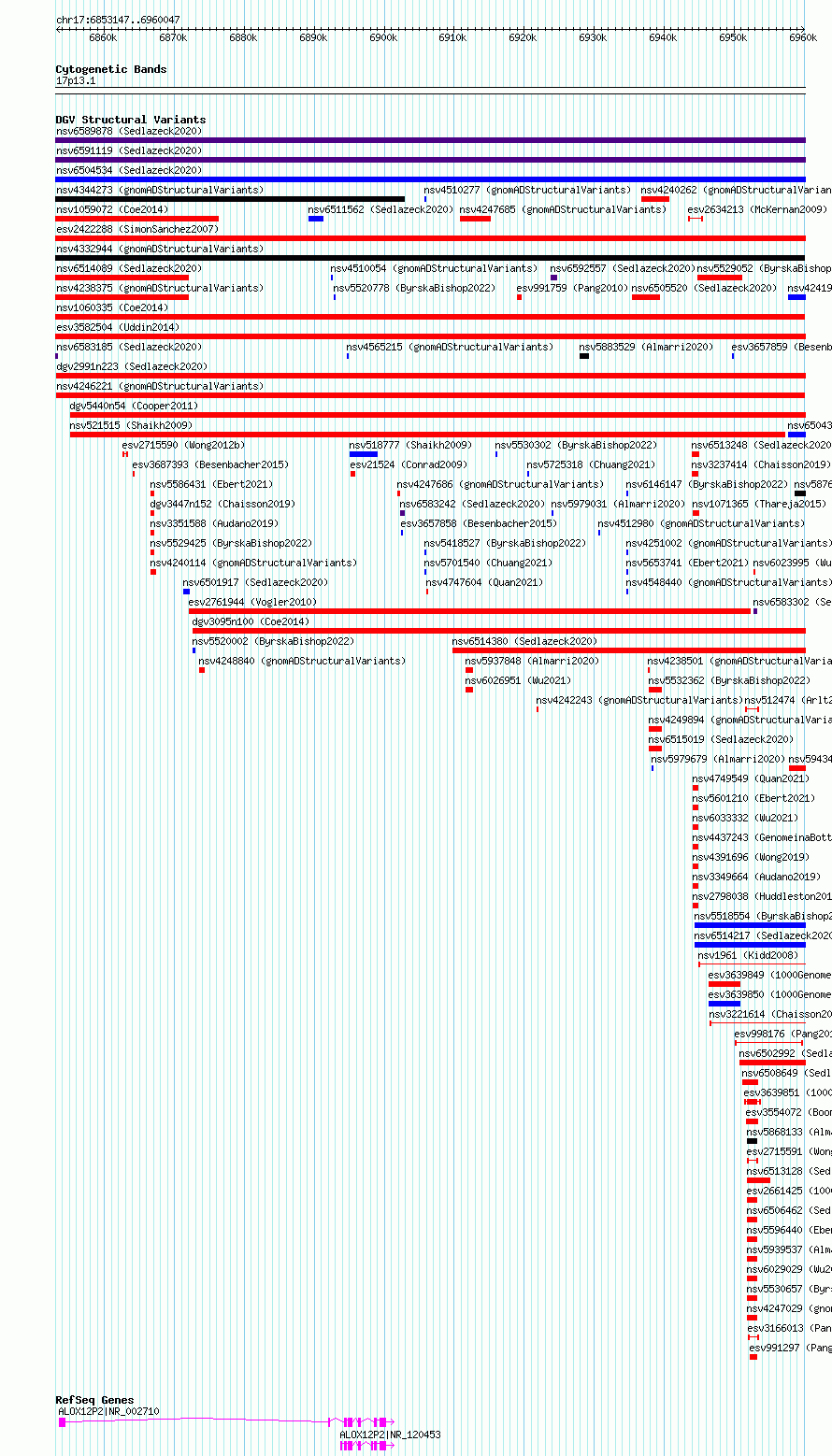Click the black bar under nsv5883529
The image size is (832, 1456).
coord(584,356)
